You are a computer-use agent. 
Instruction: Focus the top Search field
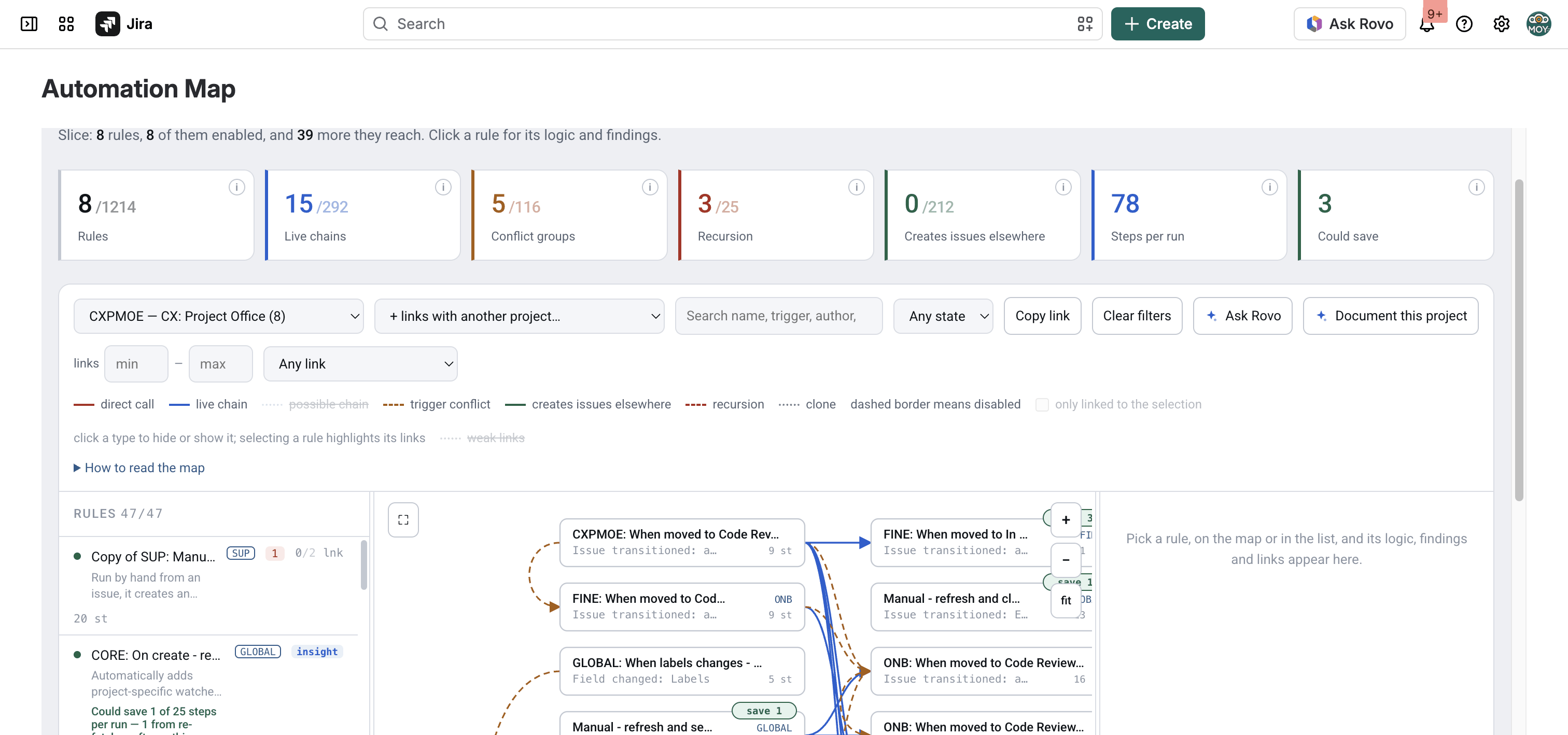point(732,24)
